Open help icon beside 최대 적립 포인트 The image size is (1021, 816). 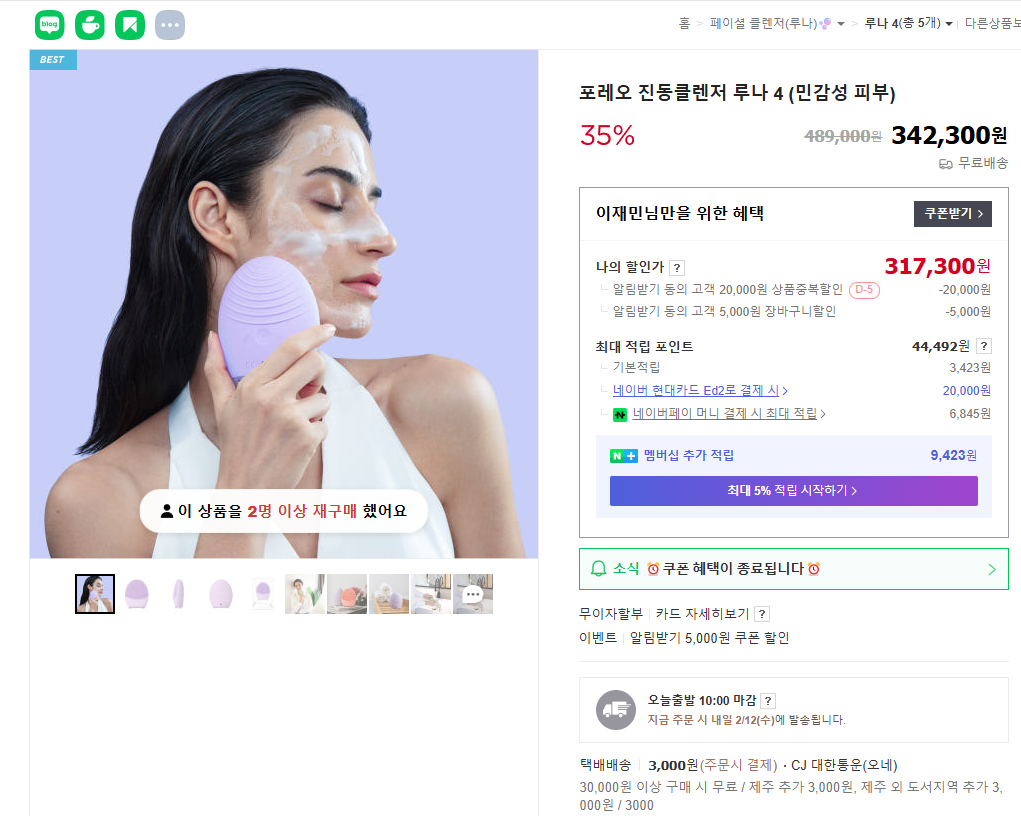click(x=984, y=346)
